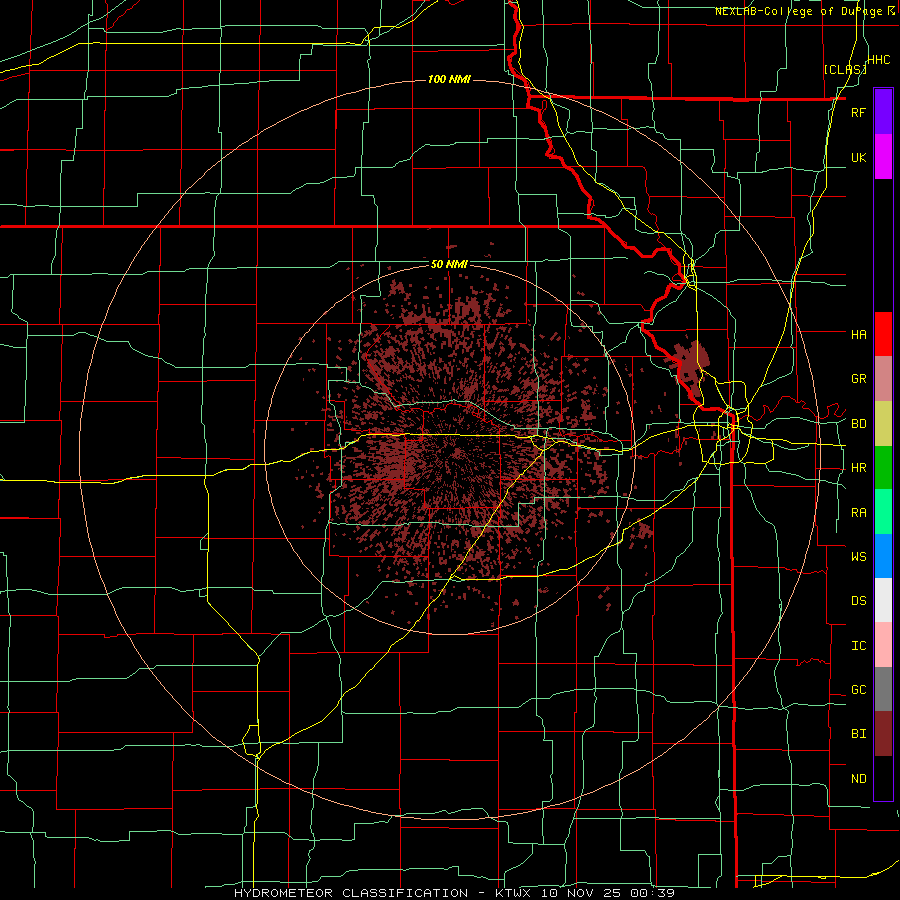900x900 pixels.
Task: Click the RA legend label text
Action: point(858,513)
